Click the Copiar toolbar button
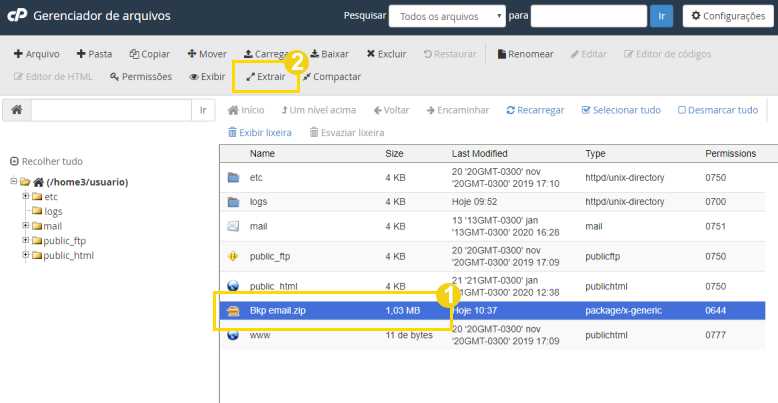The image size is (778, 403). click(149, 54)
